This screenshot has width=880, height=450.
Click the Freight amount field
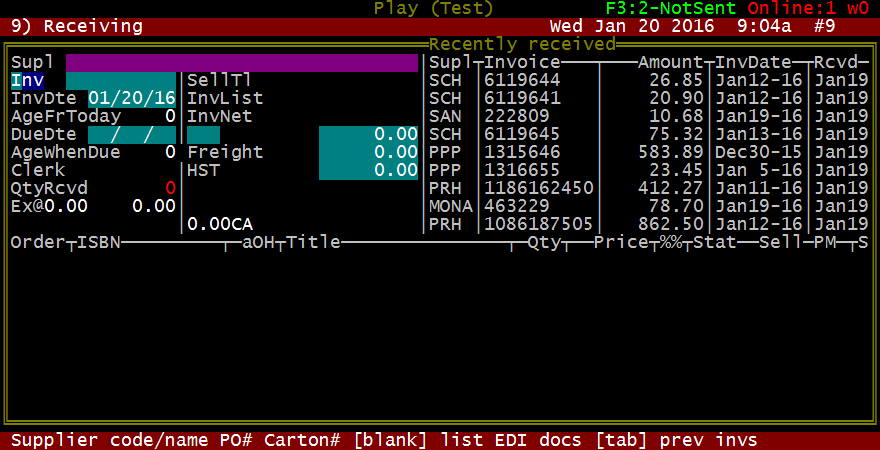click(368, 152)
